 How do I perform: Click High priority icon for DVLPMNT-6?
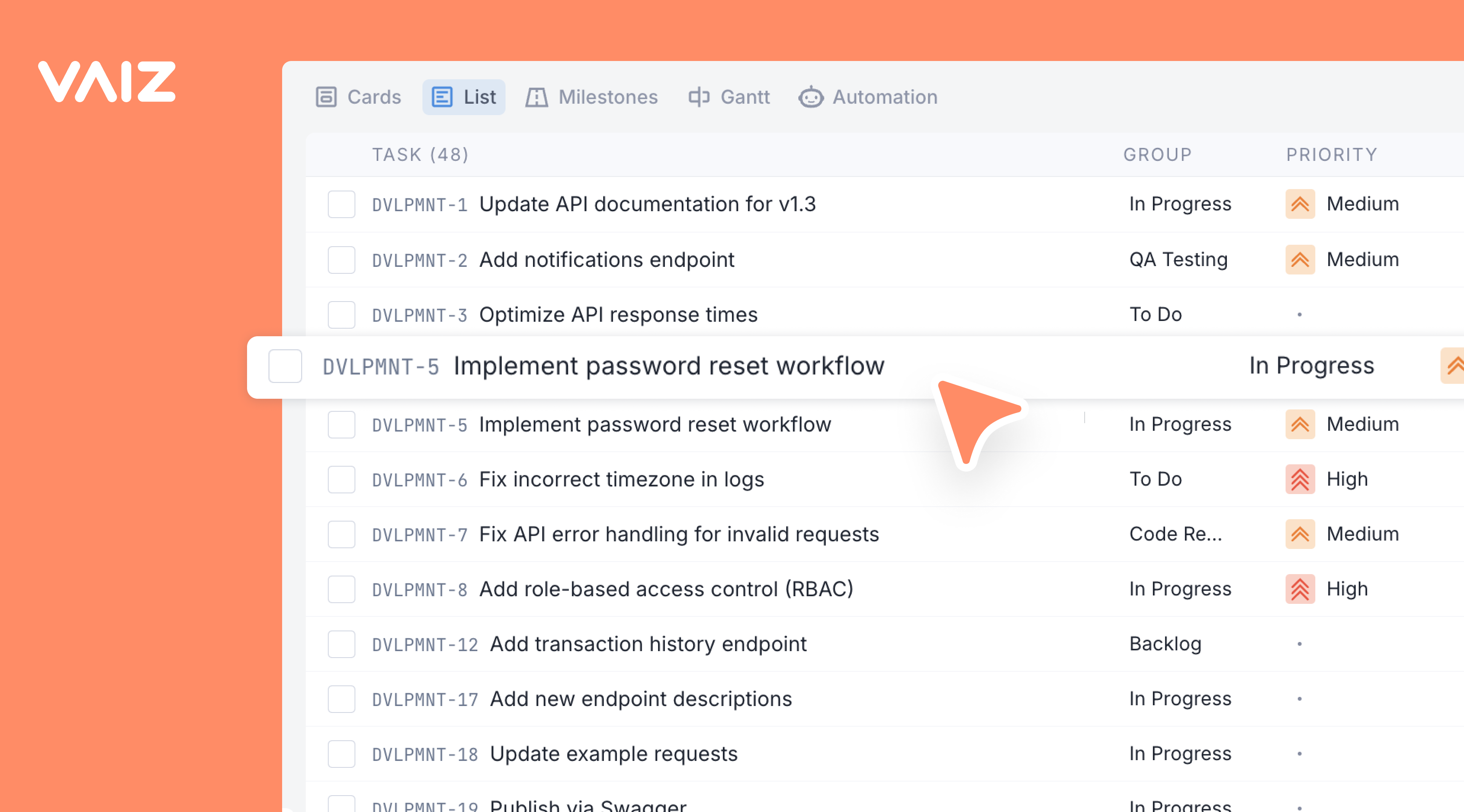[x=1300, y=479]
